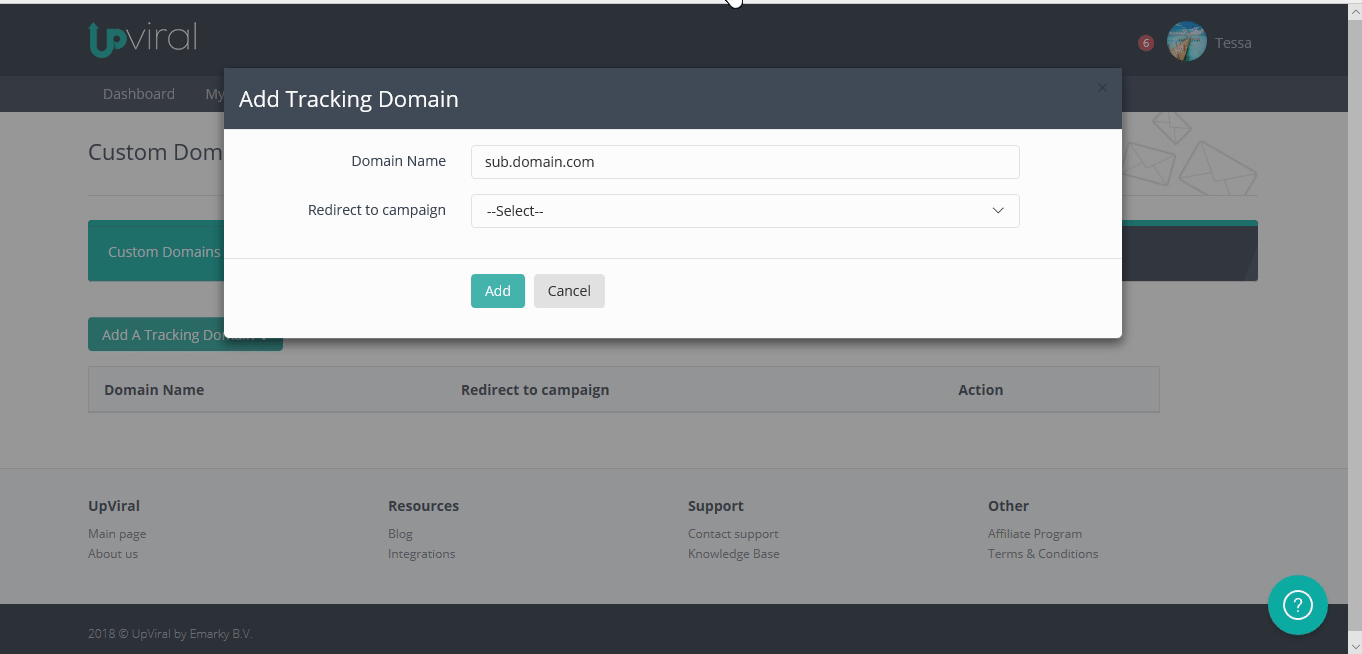Close the Add Tracking Domain dialog
The height and width of the screenshot is (654, 1362).
coord(1101,88)
